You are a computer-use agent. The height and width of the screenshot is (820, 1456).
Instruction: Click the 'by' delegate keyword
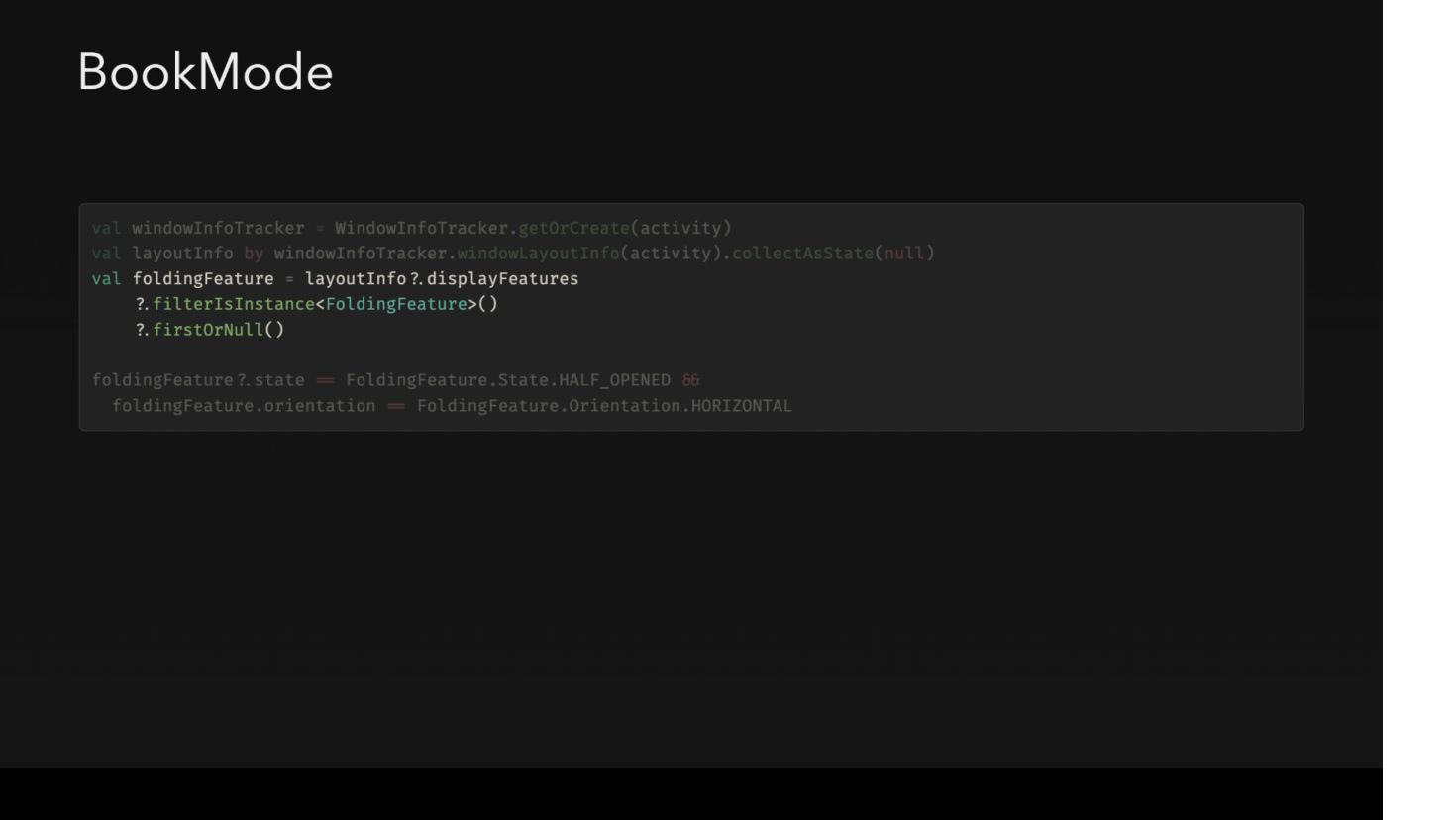[254, 254]
